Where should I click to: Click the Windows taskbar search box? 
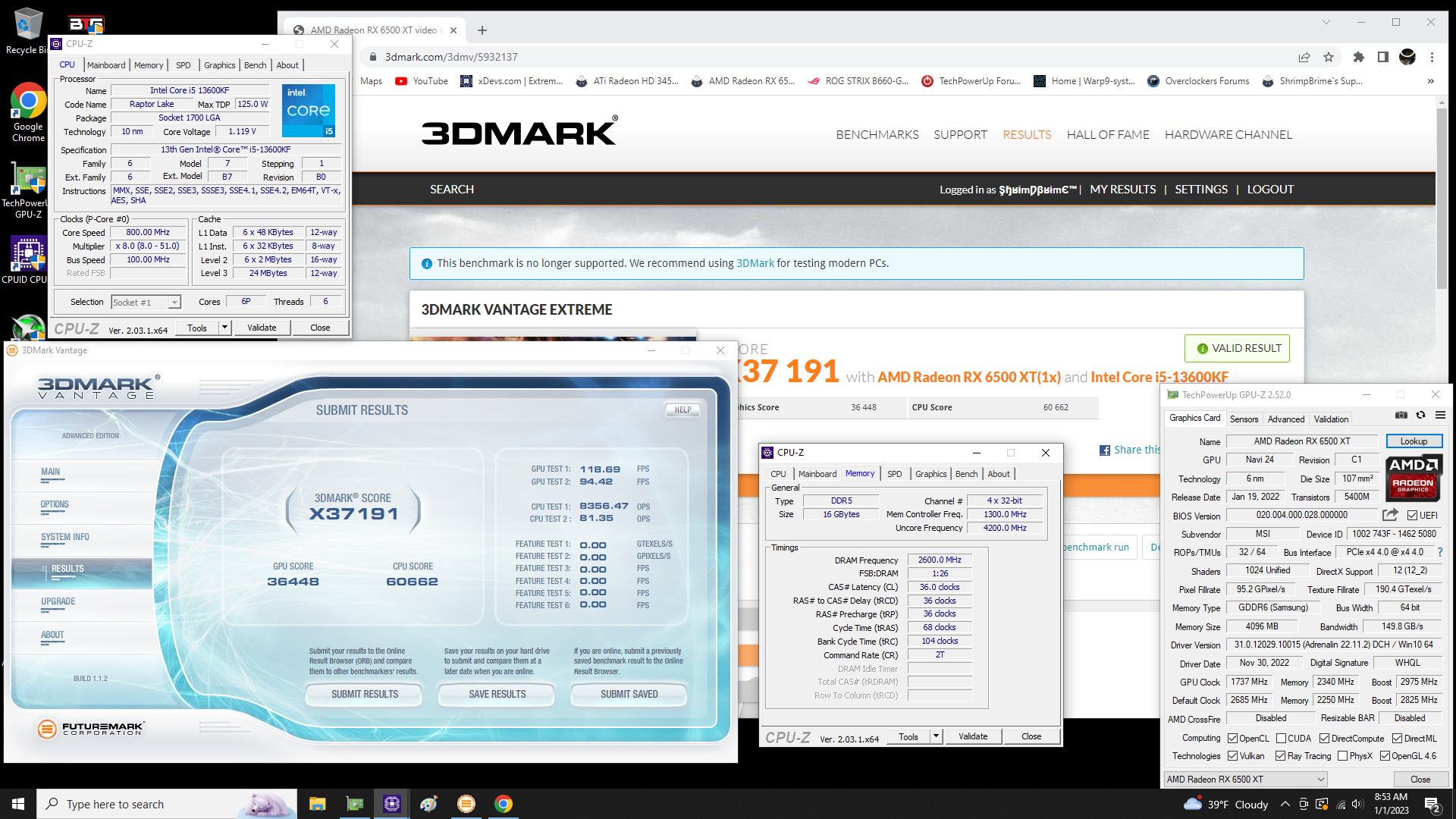click(x=167, y=804)
